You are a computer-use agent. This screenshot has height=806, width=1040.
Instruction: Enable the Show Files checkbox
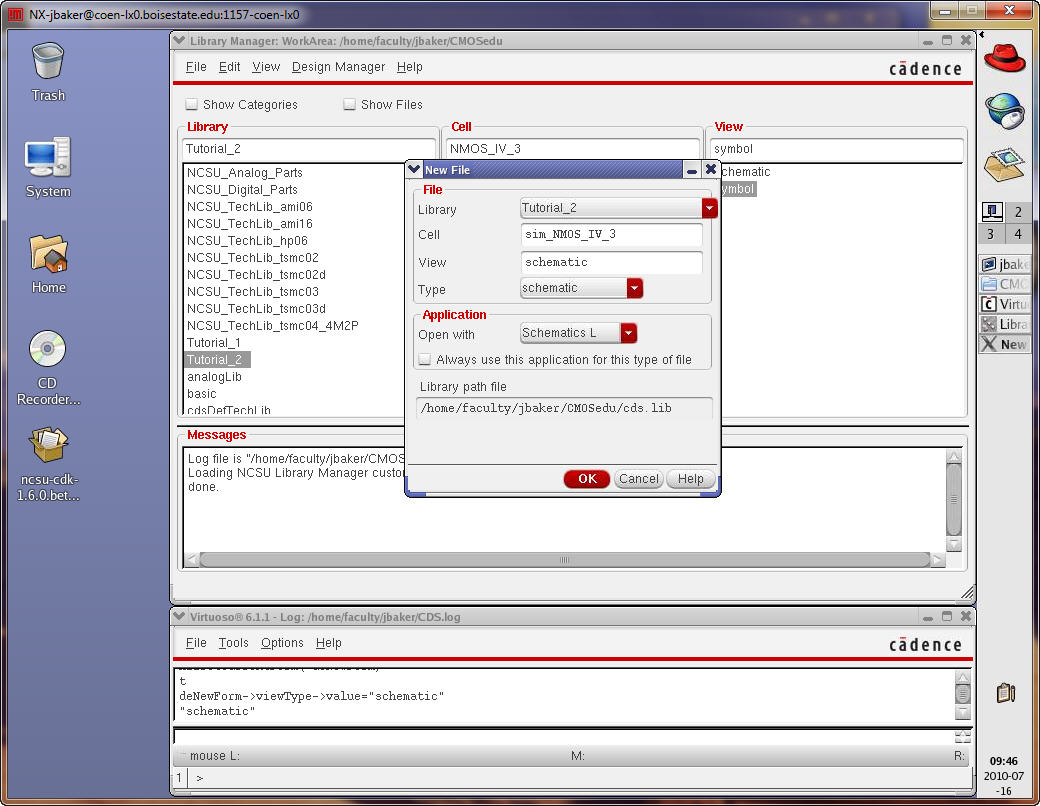click(x=350, y=105)
